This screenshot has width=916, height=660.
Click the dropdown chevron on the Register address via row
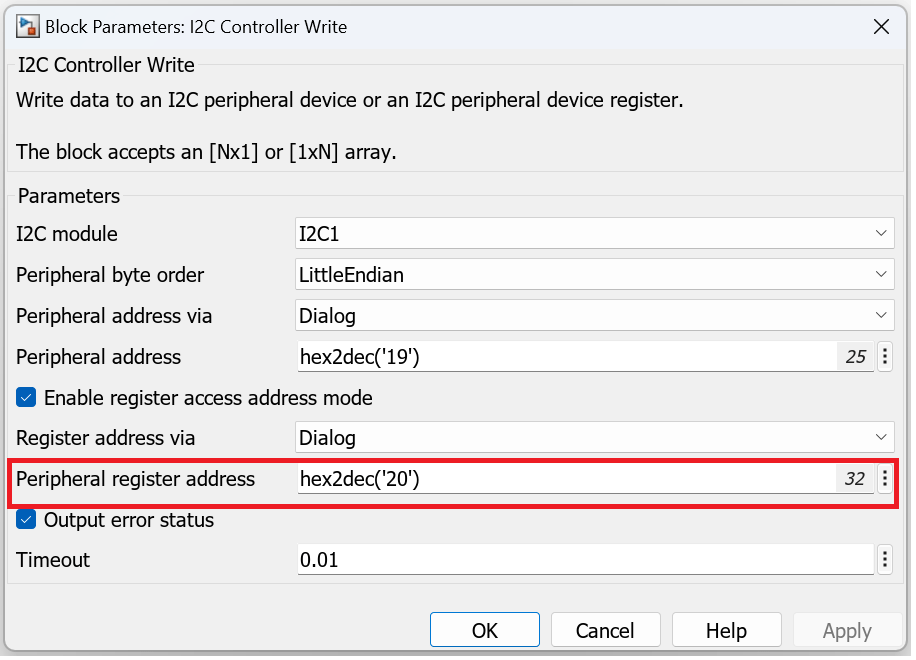(880, 438)
